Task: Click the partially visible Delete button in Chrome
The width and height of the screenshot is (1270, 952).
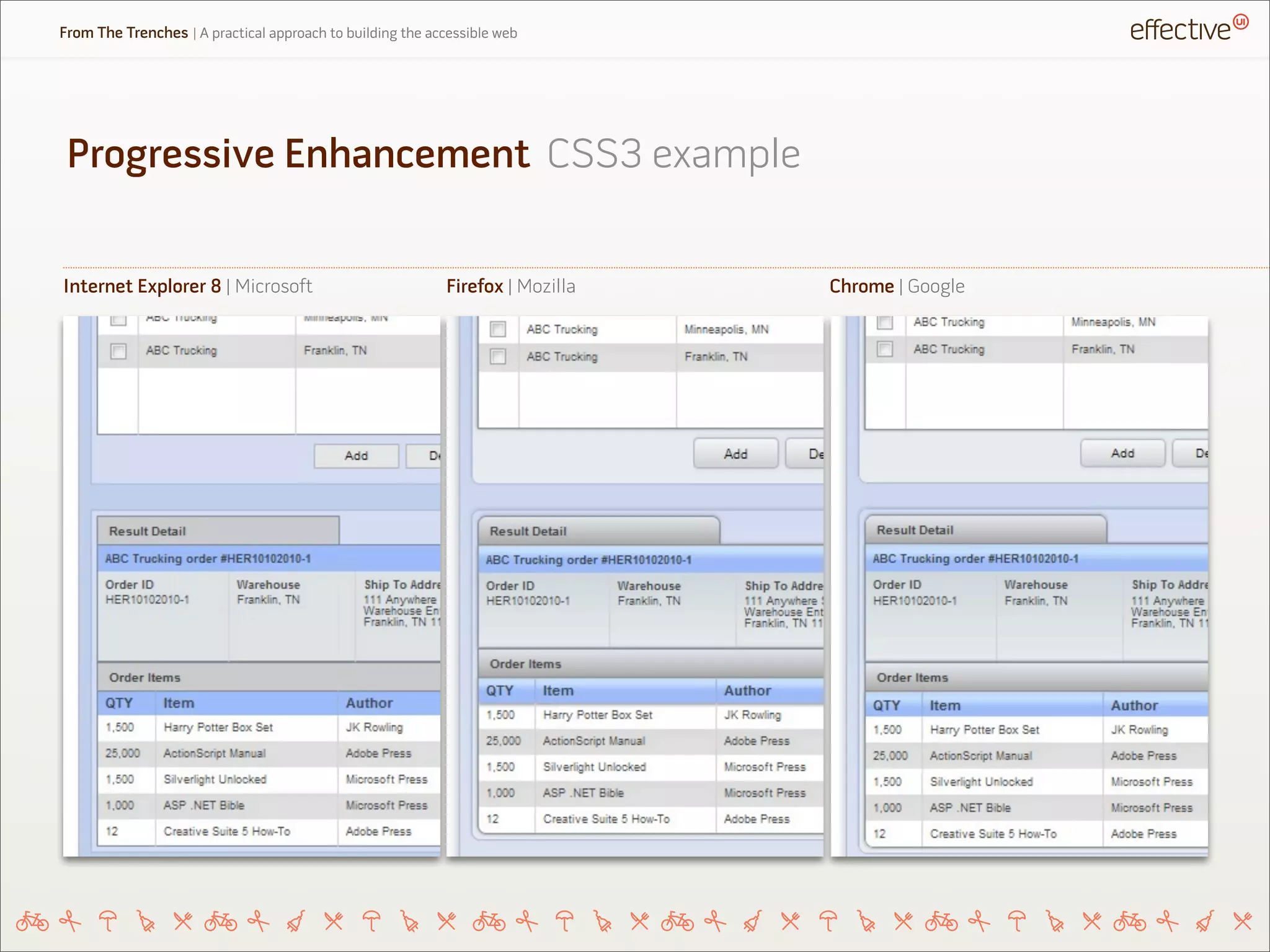Action: coord(1191,453)
